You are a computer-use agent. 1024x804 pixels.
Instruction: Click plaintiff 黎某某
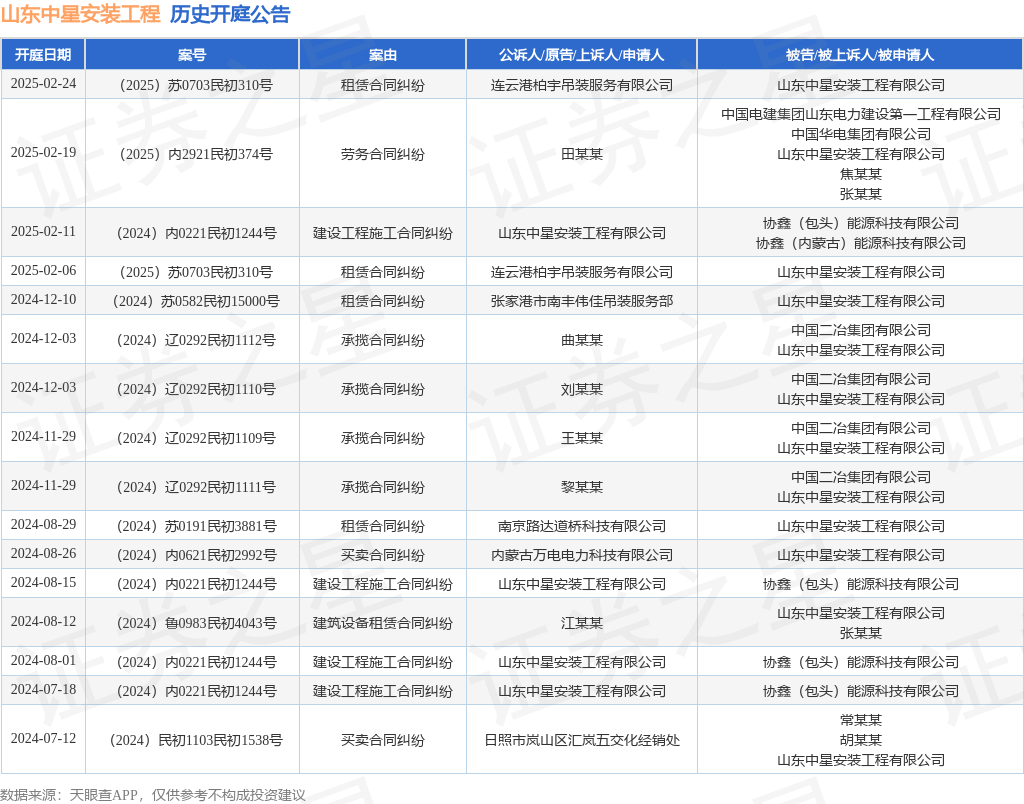coord(581,487)
